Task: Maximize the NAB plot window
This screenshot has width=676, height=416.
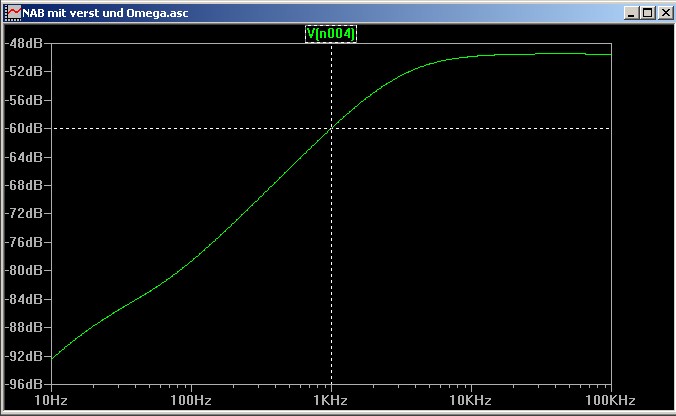Action: [x=648, y=13]
